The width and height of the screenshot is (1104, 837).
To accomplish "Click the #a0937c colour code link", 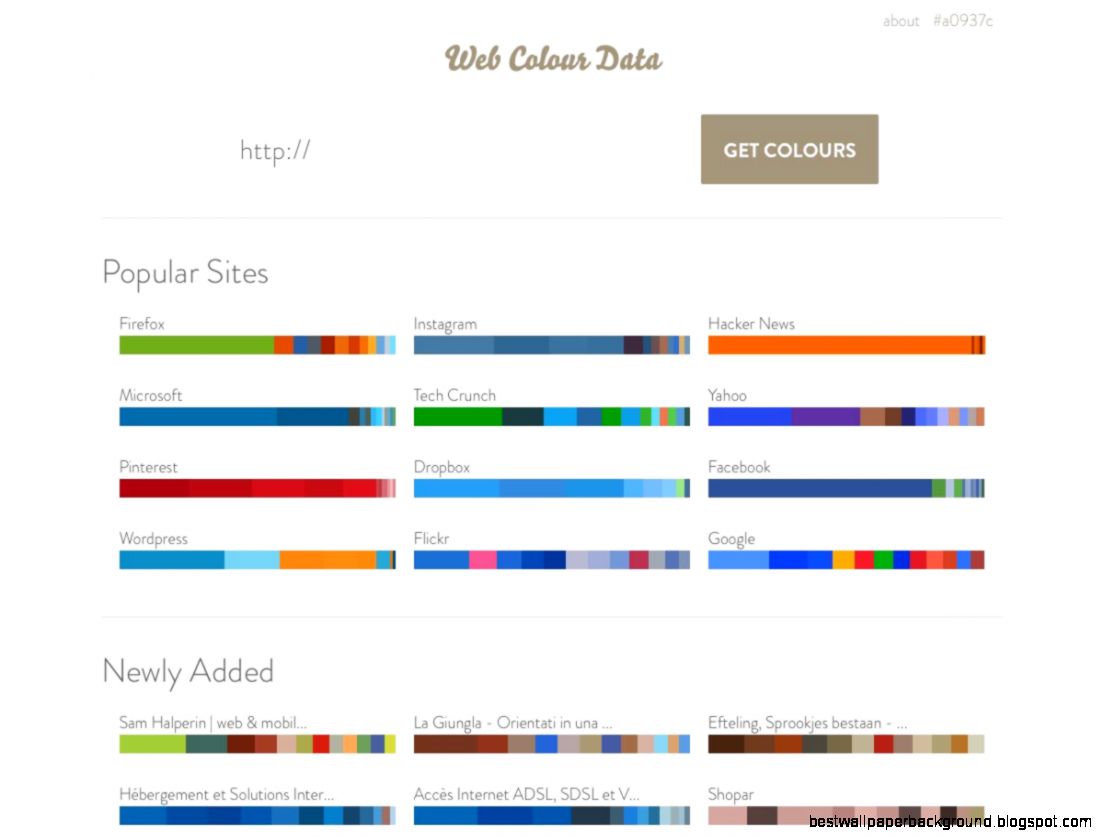I will (962, 21).
